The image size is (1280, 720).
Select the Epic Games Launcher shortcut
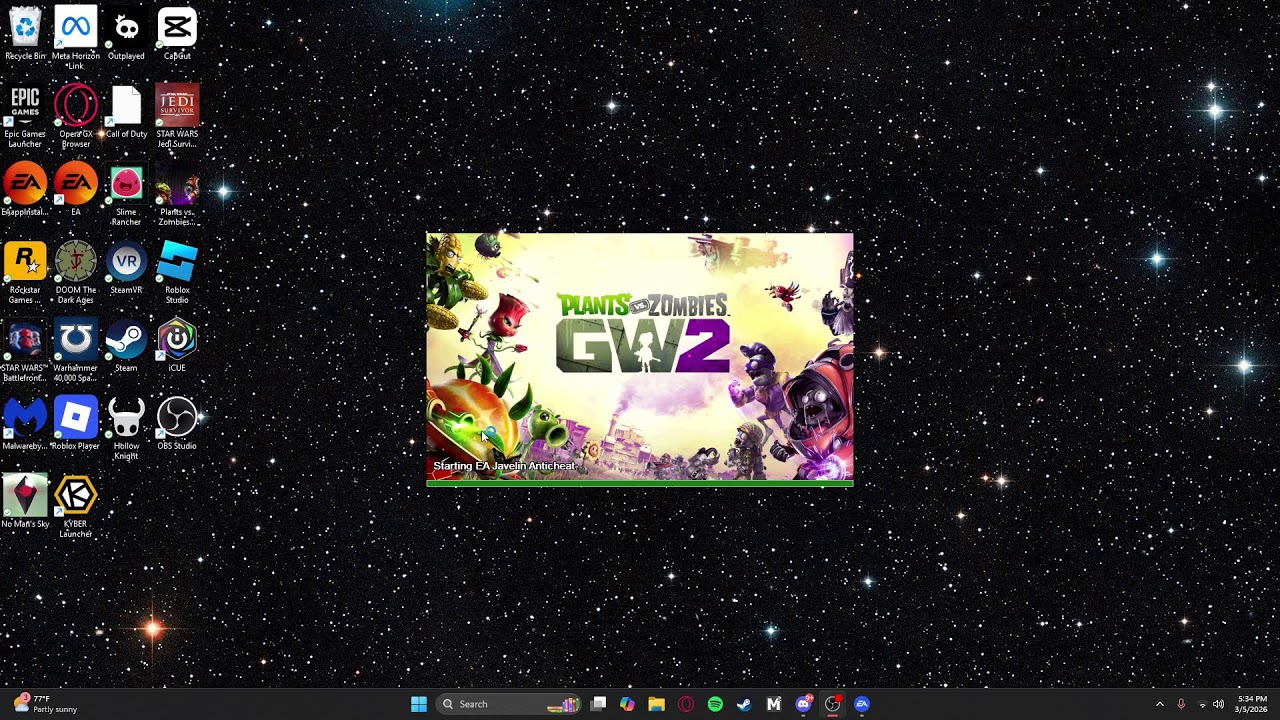tap(25, 117)
